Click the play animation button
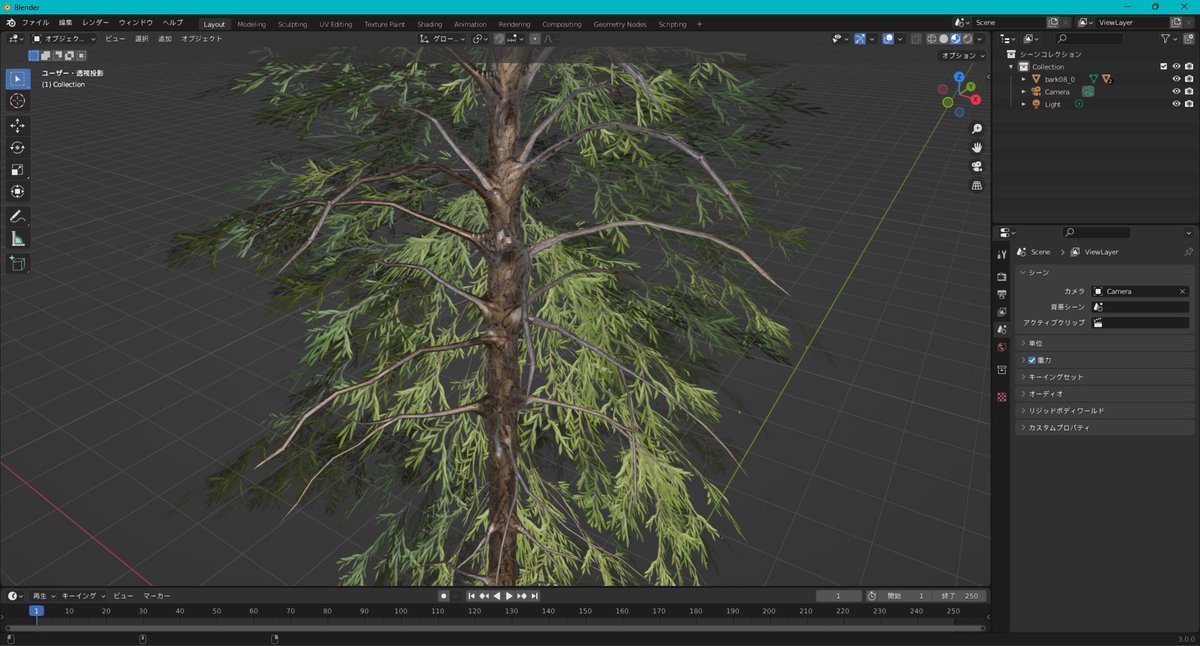This screenshot has width=1200, height=646. click(x=509, y=596)
